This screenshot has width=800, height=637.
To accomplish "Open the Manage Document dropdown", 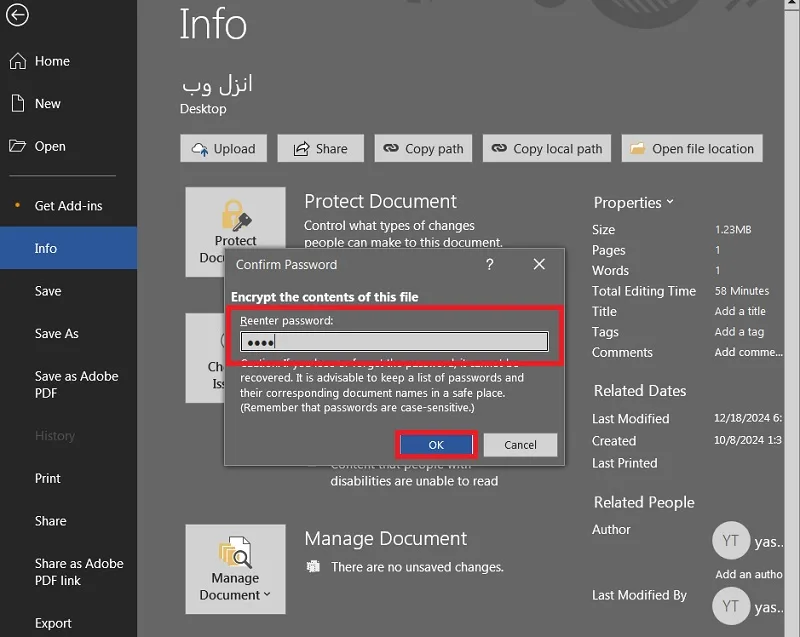I will tap(235, 569).
